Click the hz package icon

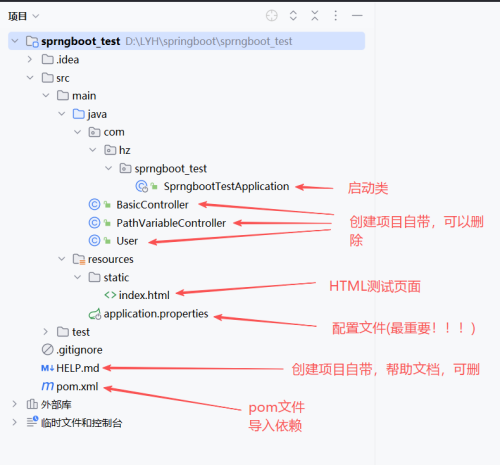click(x=110, y=150)
